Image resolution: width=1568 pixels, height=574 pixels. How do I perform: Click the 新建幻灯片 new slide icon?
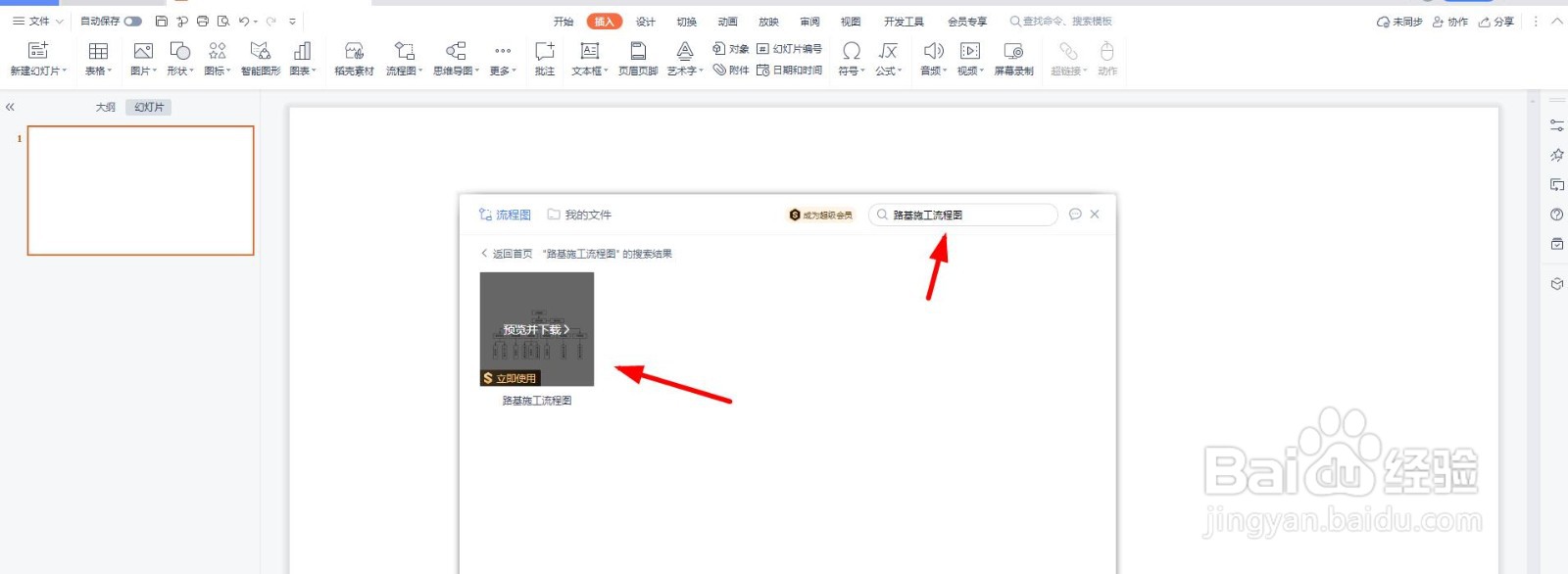(x=38, y=51)
